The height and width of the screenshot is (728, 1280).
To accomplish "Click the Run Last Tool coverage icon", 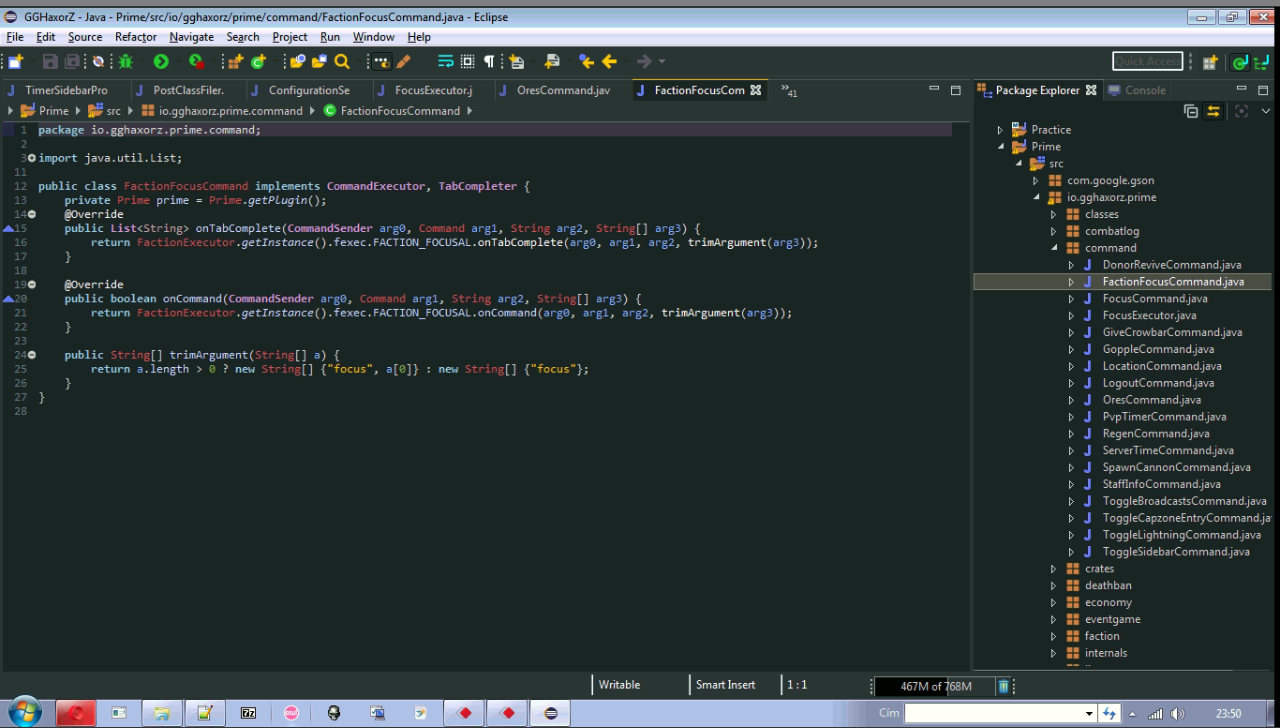I will point(196,62).
